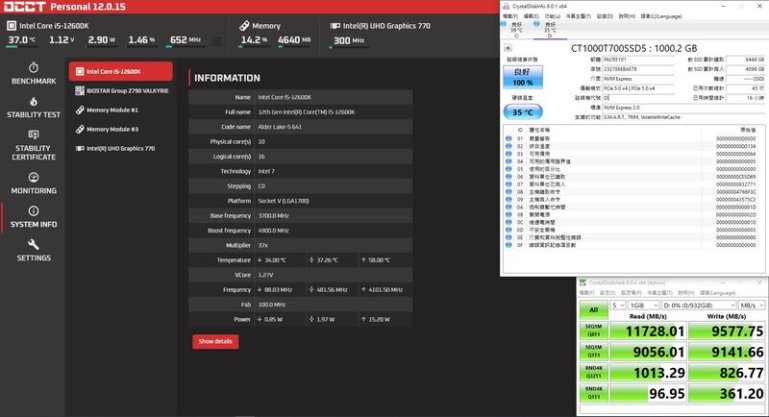The image size is (769, 417).
Task: Run the SEQ1M Q1T1 test button
Action: [593, 352]
